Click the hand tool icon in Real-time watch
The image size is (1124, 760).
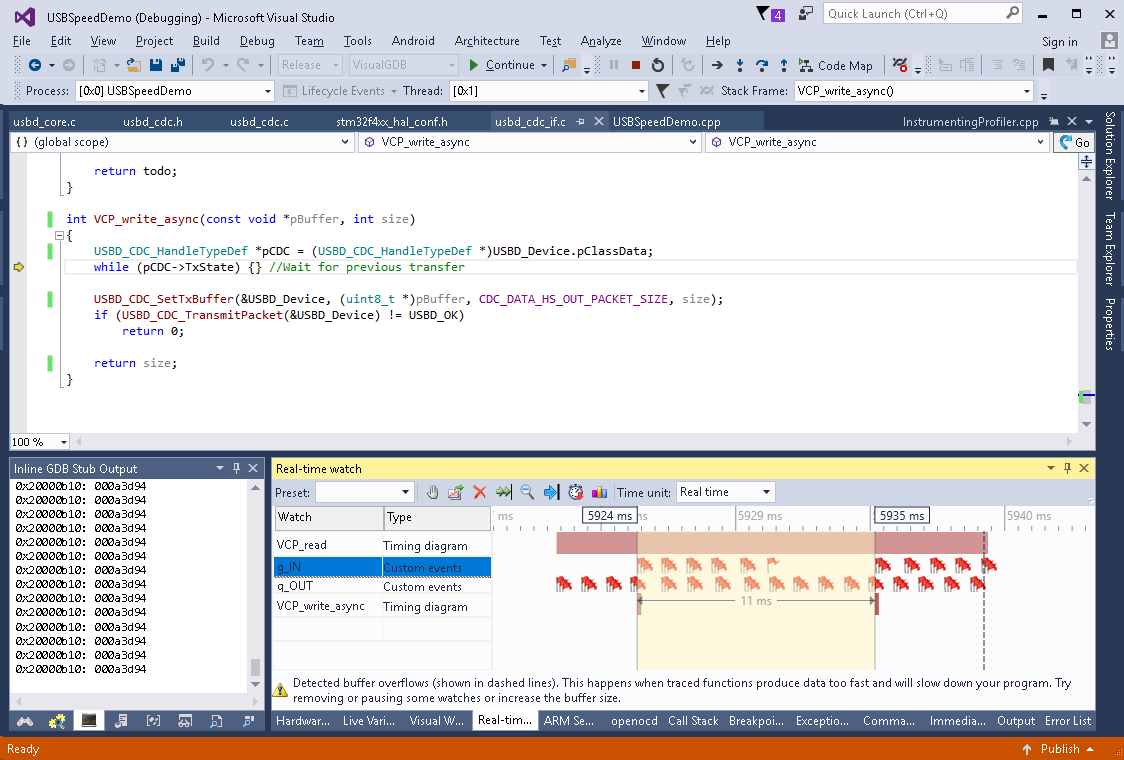tap(432, 492)
